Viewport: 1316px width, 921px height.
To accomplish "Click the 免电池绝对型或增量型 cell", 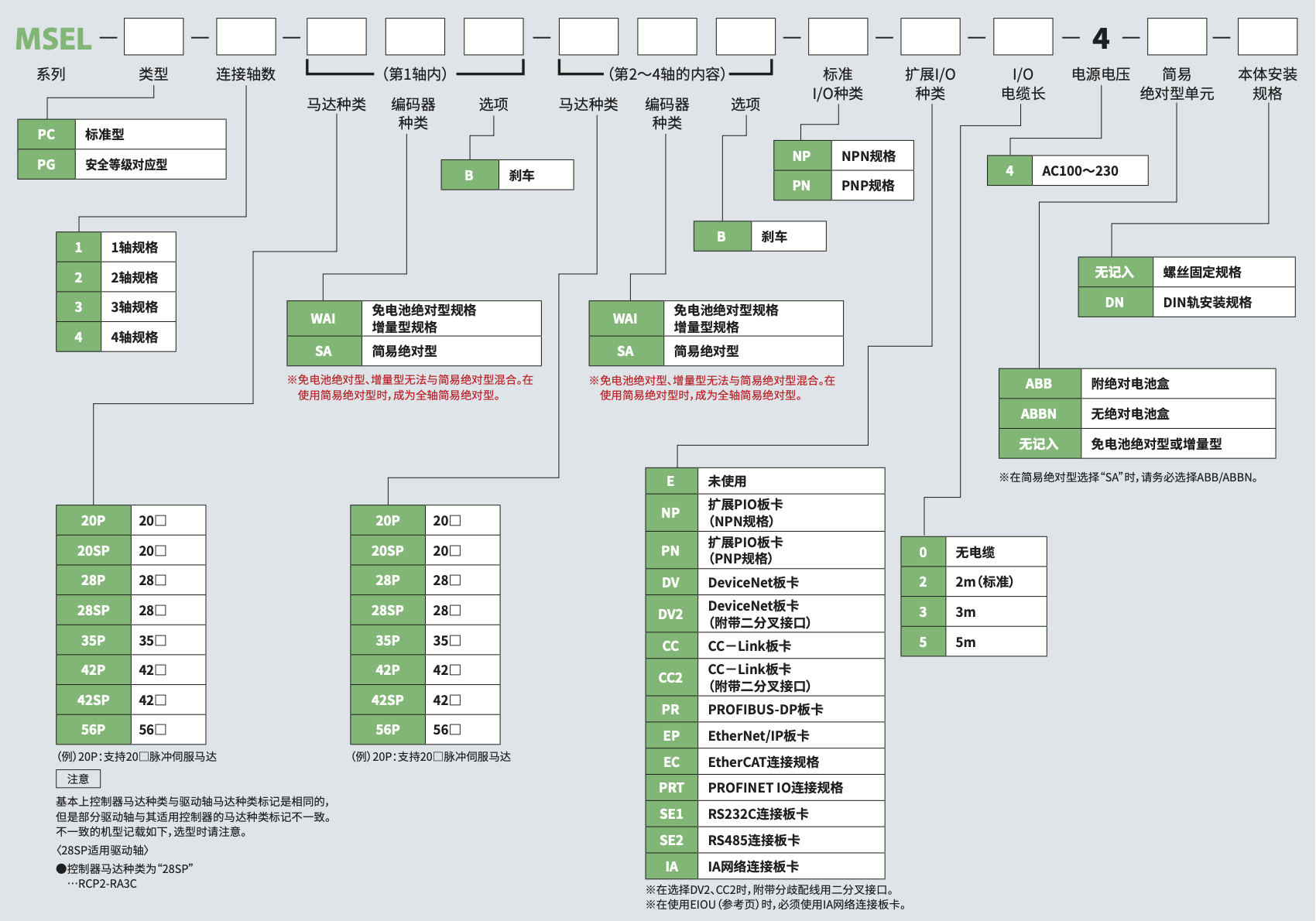I will pos(1178,443).
